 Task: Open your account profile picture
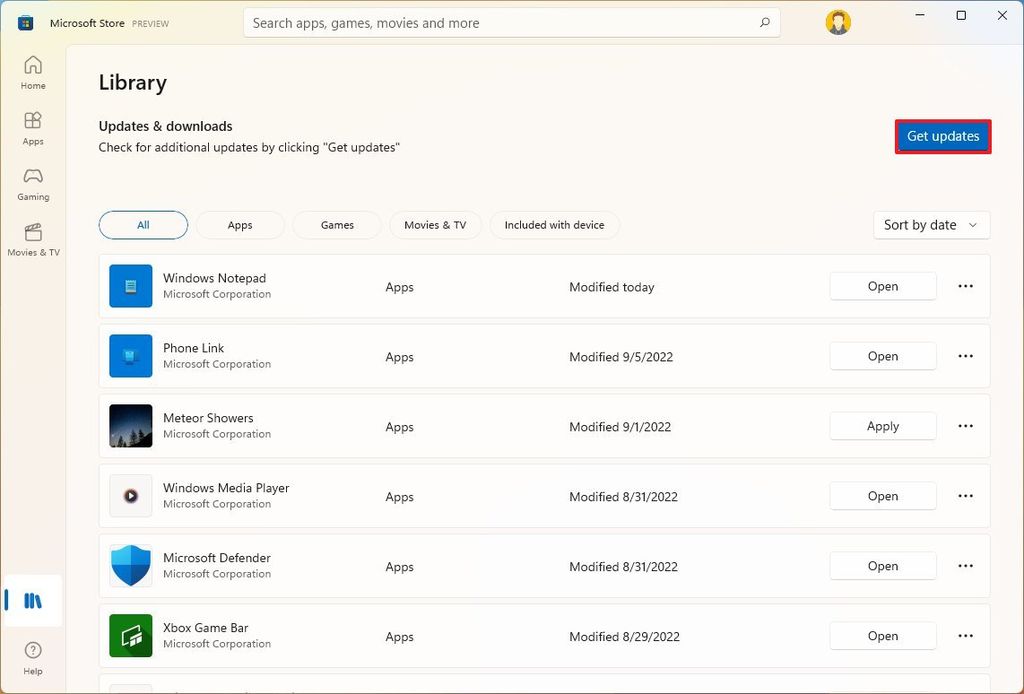[837, 21]
